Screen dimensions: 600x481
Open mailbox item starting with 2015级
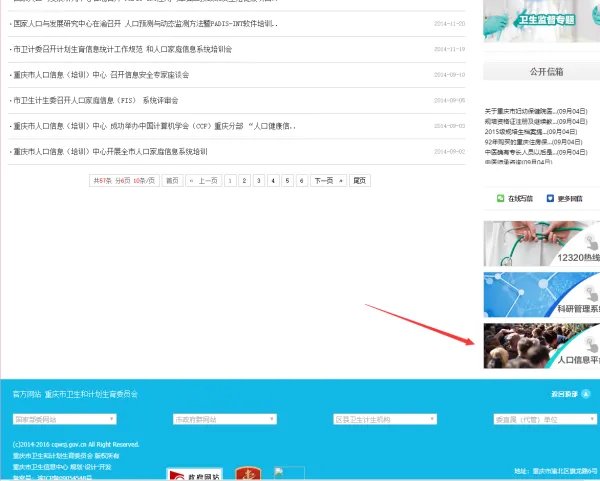tap(531, 132)
